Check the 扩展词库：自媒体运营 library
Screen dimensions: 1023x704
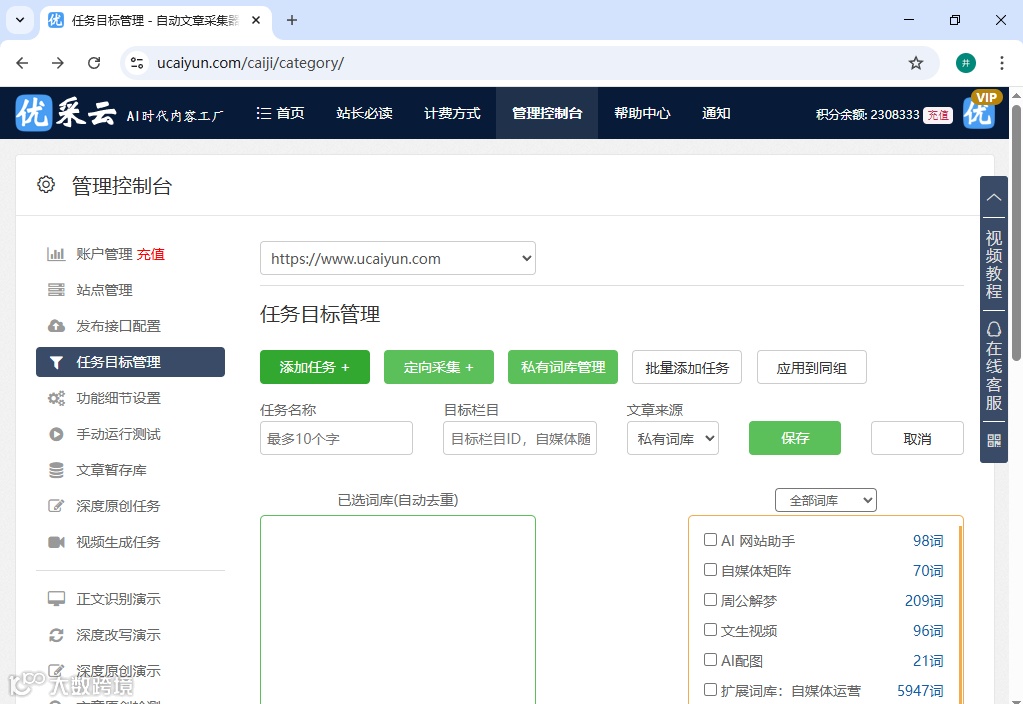point(710,690)
